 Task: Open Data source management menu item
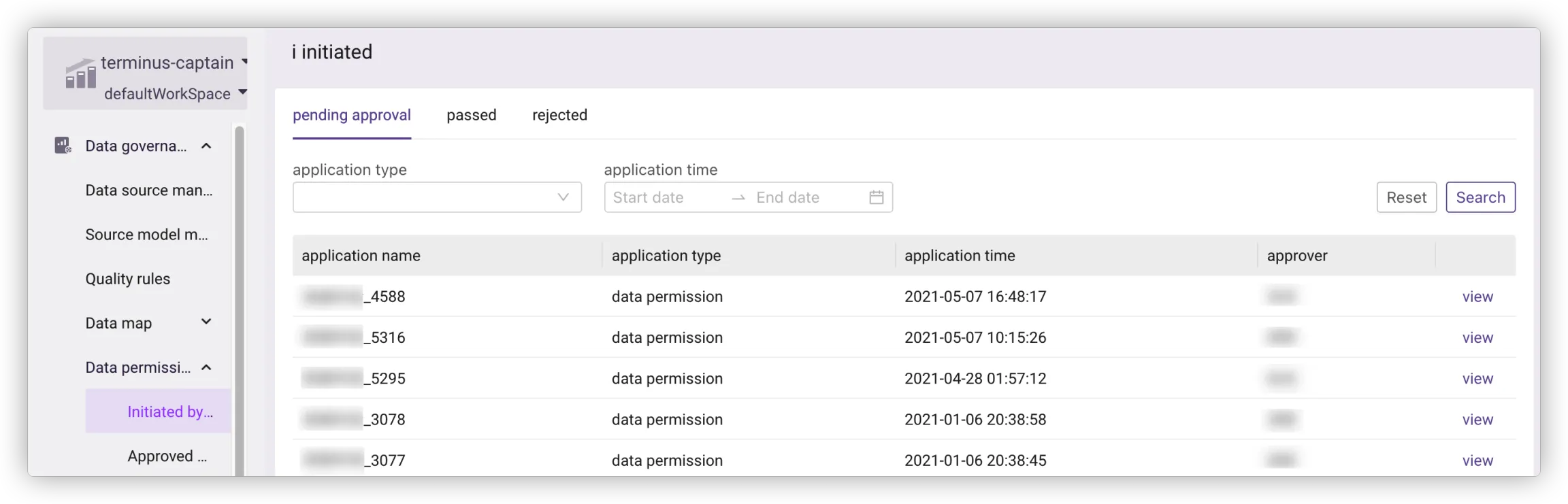(x=149, y=190)
